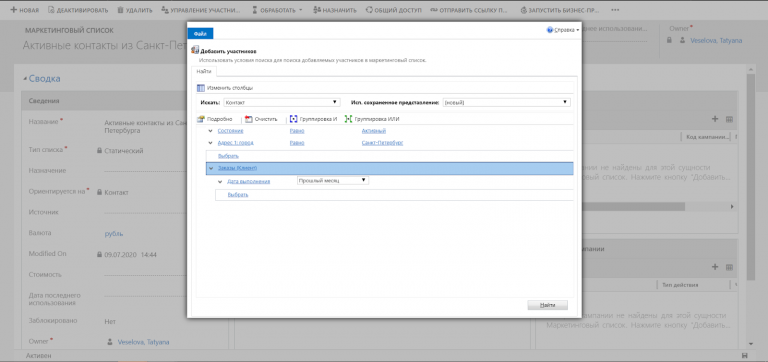Click Деактивировать in the background command bar

tap(78, 10)
